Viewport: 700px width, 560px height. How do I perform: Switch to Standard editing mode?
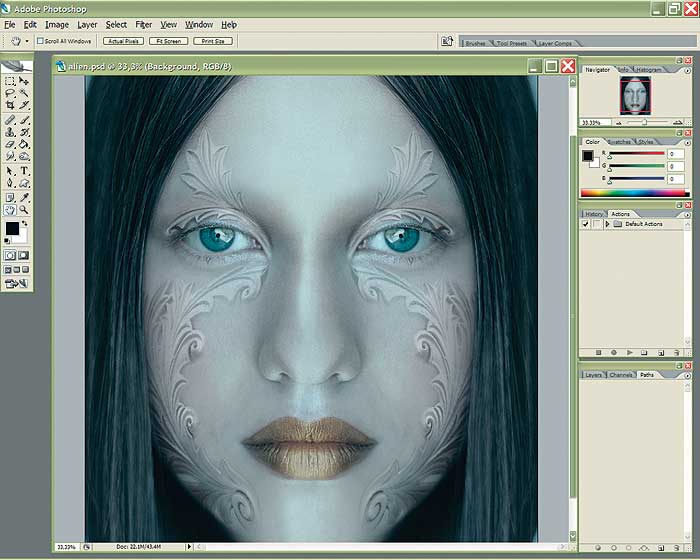click(x=10, y=255)
